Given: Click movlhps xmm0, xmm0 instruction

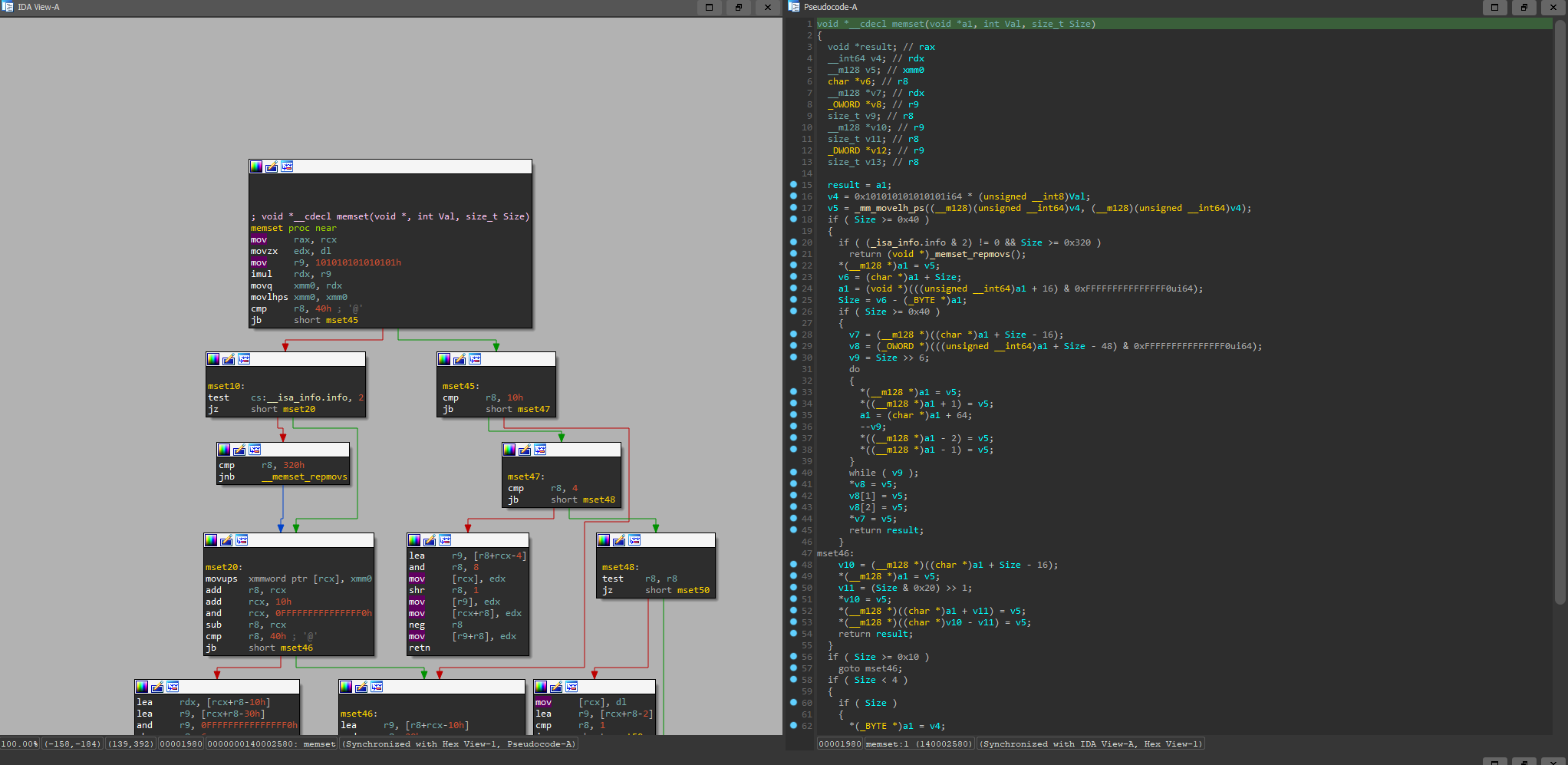Looking at the screenshot, I should pos(299,297).
